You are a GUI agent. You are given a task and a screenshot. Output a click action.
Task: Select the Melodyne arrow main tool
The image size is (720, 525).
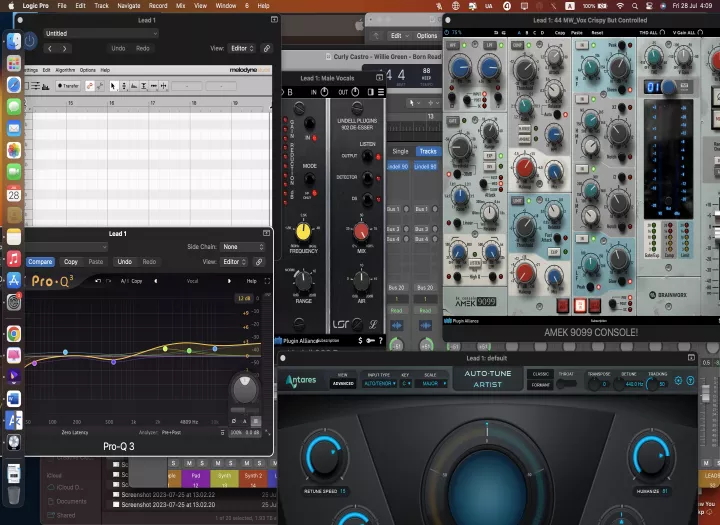pyautogui.click(x=113, y=86)
